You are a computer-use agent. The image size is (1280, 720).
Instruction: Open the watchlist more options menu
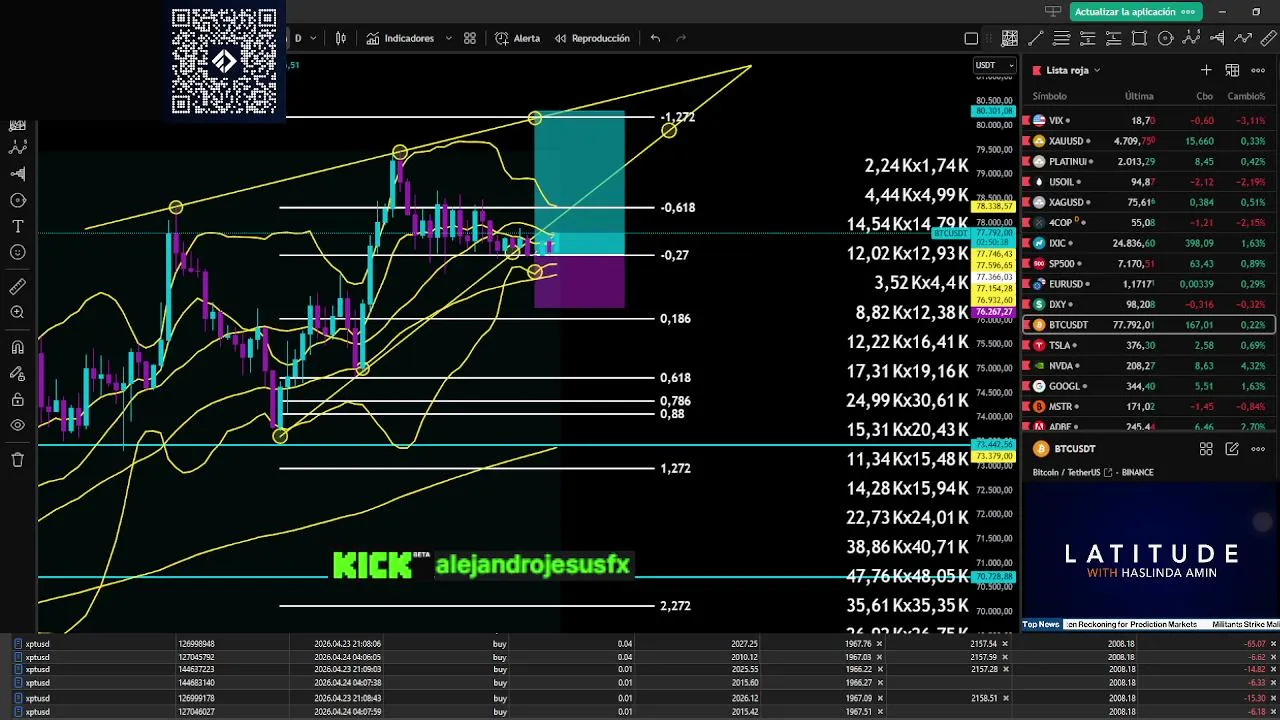click(x=1259, y=70)
